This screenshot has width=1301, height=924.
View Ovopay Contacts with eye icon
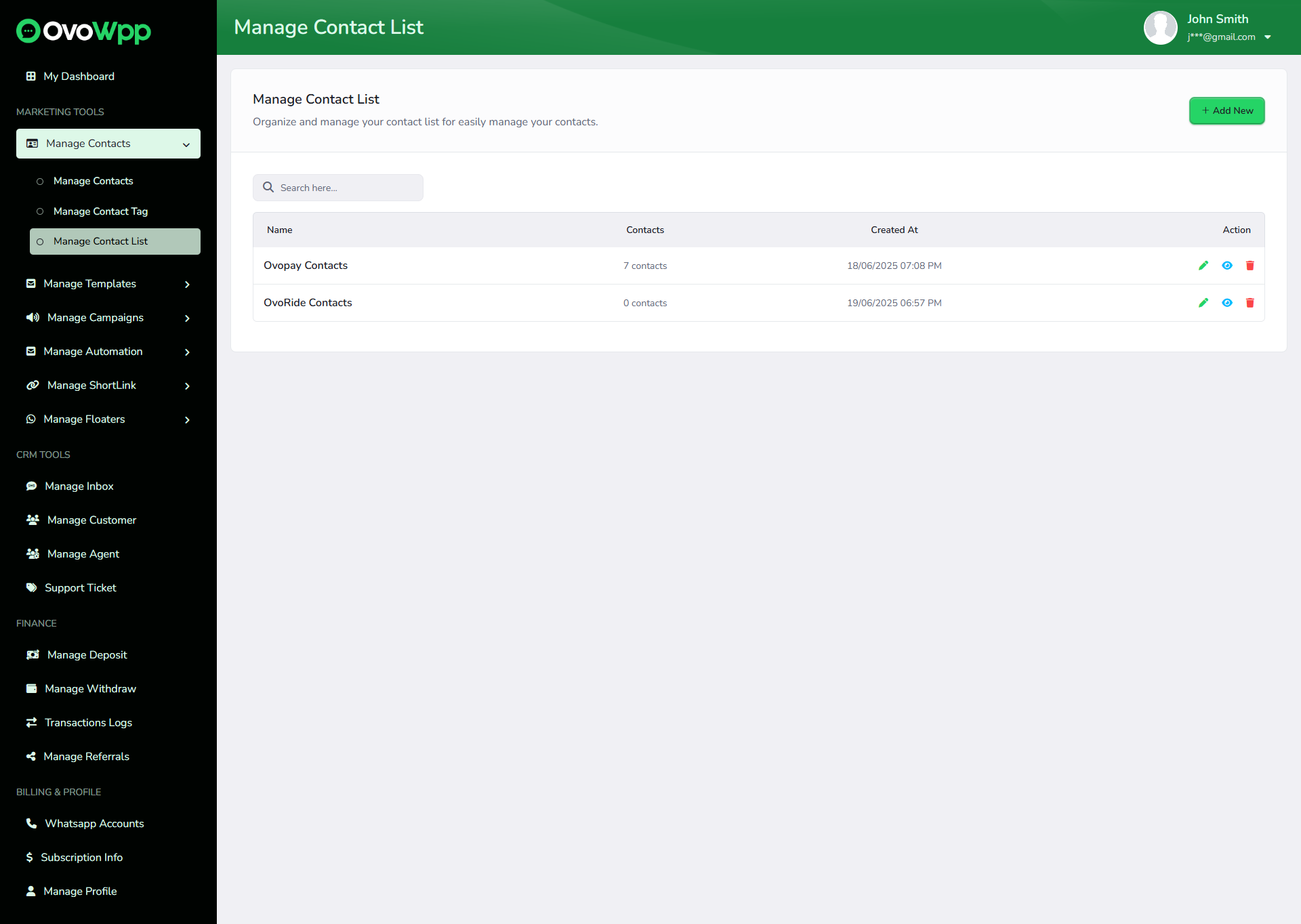1227,266
